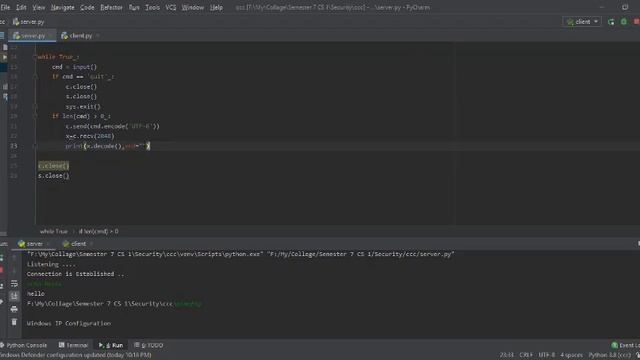Screen dimensions: 640x360
Task: Click fold end marker beside sys.exit()
Action: 35,107
